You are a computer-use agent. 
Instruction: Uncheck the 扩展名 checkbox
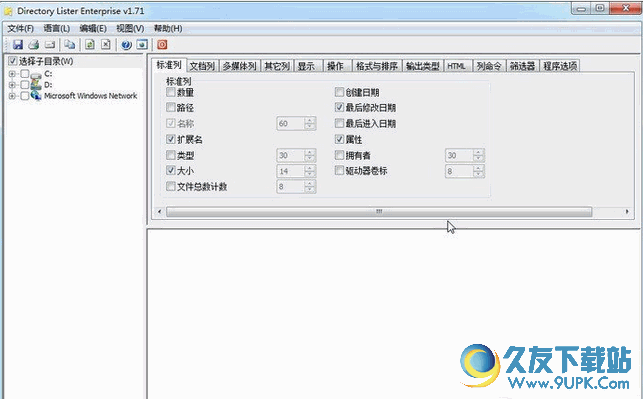[x=171, y=139]
